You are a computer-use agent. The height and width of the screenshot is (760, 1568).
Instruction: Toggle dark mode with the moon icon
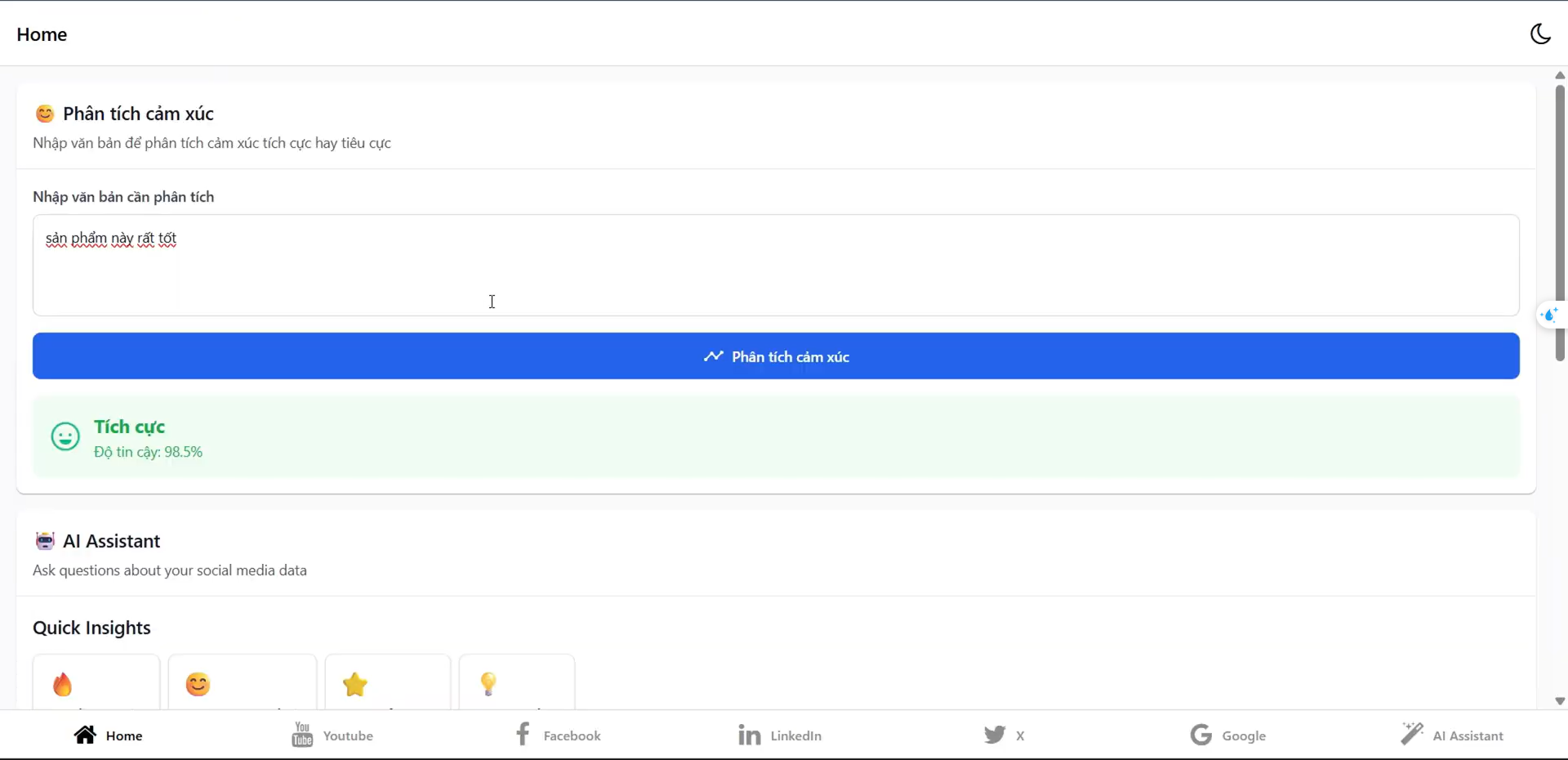coord(1540,34)
